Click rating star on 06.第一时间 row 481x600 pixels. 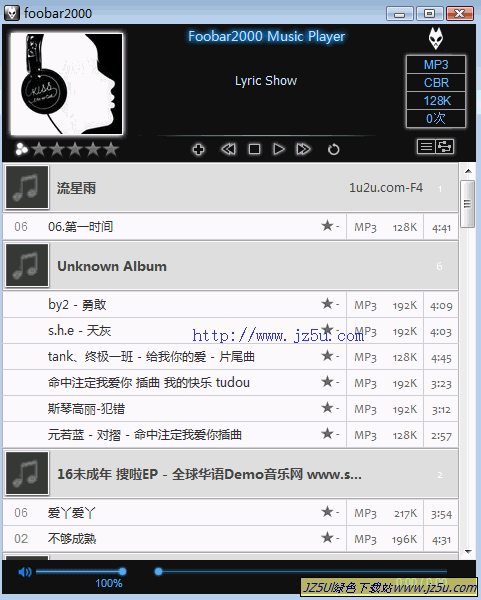pyautogui.click(x=327, y=226)
